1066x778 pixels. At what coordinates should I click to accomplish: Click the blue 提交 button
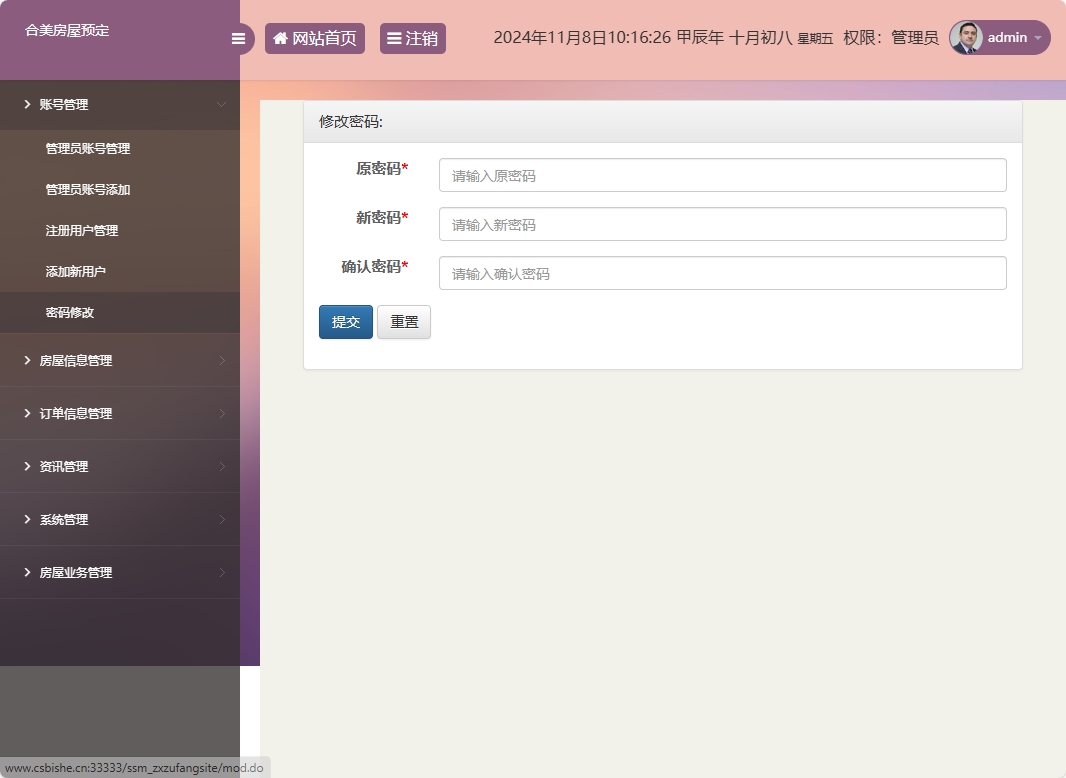[345, 322]
